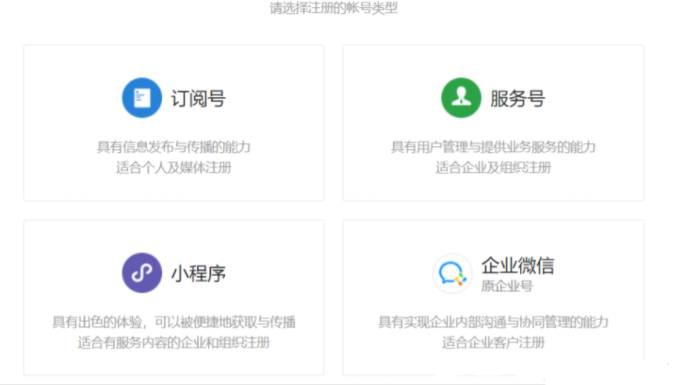The height and width of the screenshot is (385, 674).
Task: Click text 适合个人及媒体注册
Action: point(174,168)
